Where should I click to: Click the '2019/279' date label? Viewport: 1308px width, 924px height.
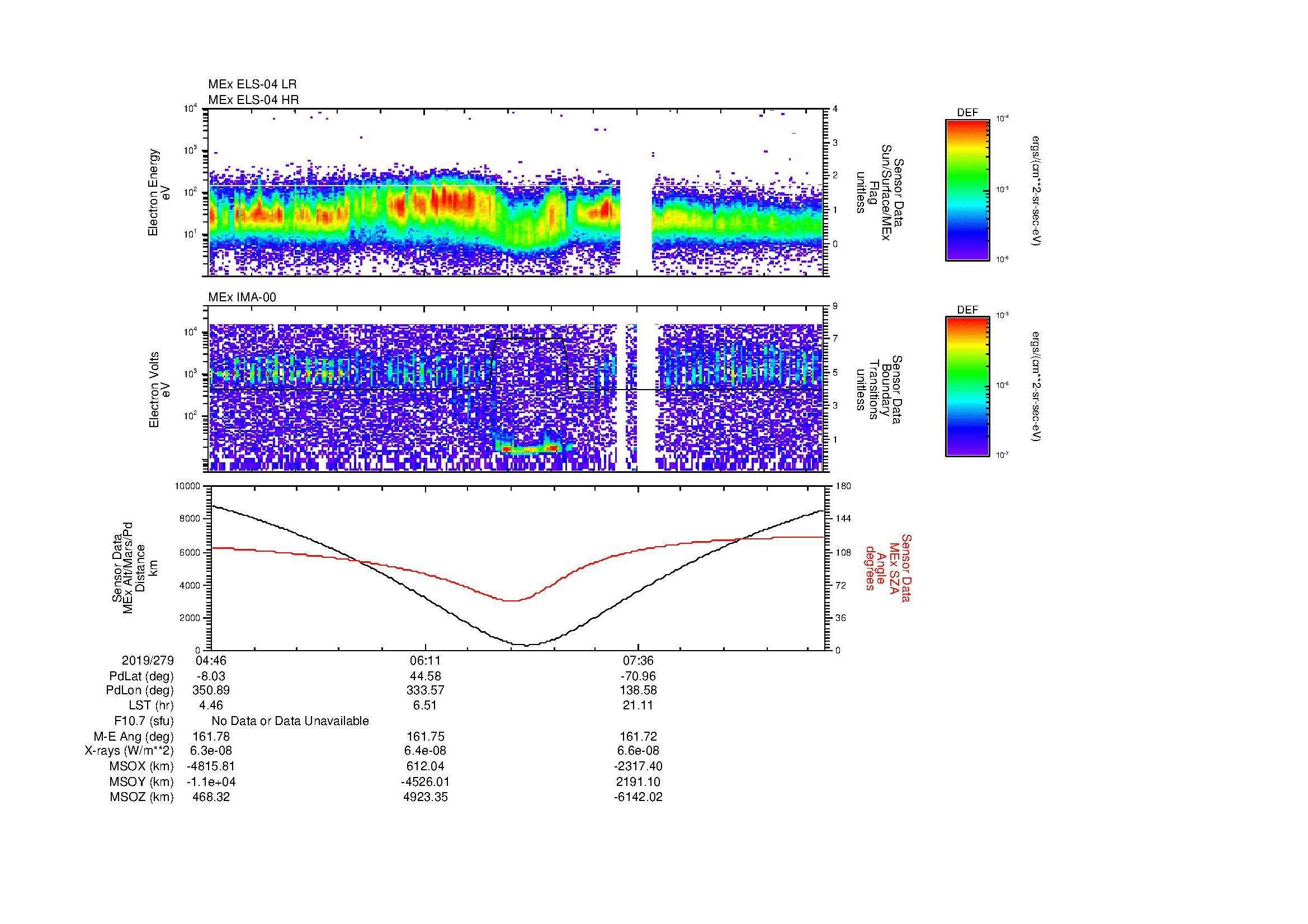(148, 661)
